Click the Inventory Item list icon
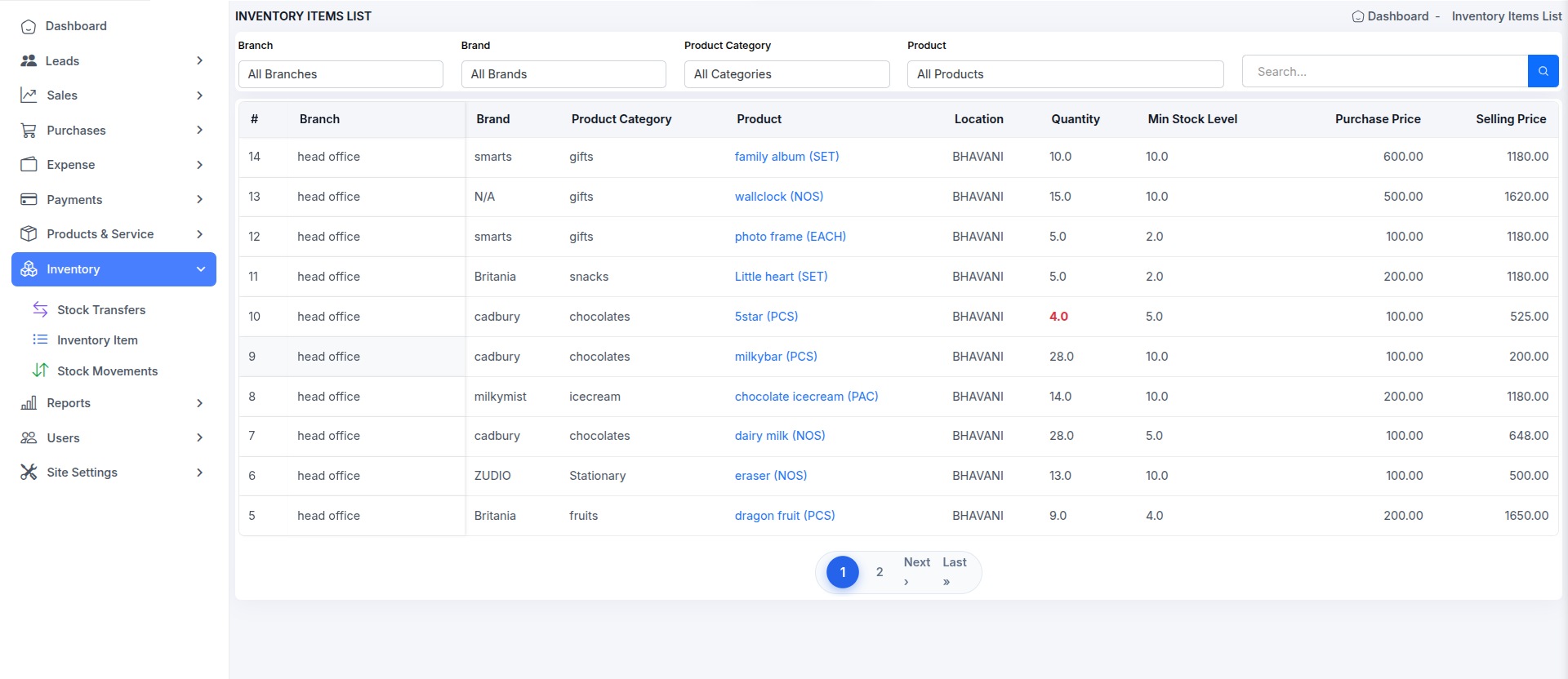This screenshot has width=1568, height=679. (x=40, y=339)
